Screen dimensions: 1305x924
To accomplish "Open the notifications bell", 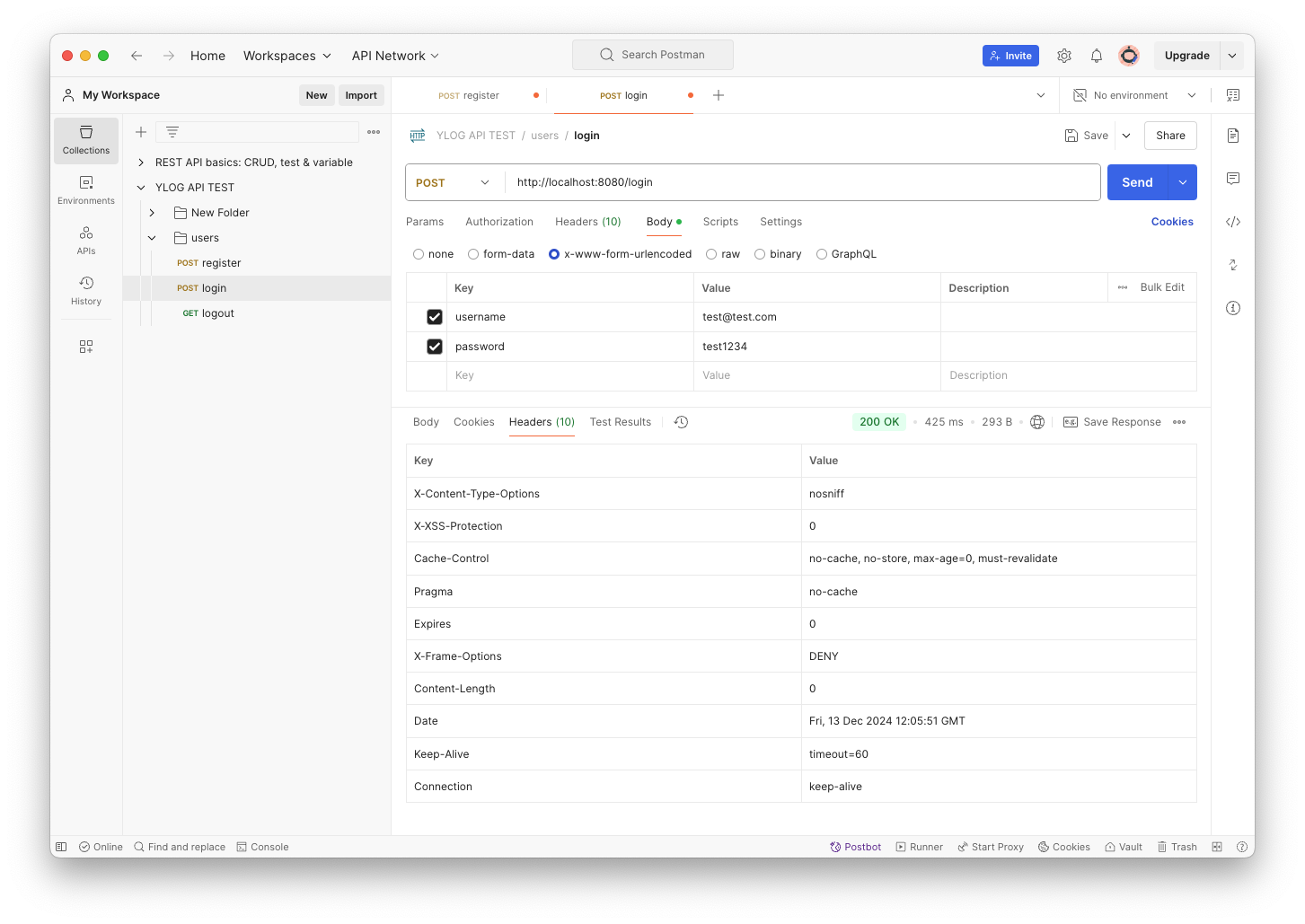I will click(1097, 56).
